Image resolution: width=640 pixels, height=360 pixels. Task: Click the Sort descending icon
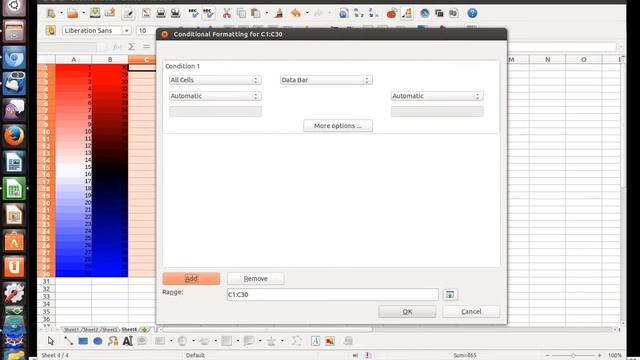coord(373,13)
